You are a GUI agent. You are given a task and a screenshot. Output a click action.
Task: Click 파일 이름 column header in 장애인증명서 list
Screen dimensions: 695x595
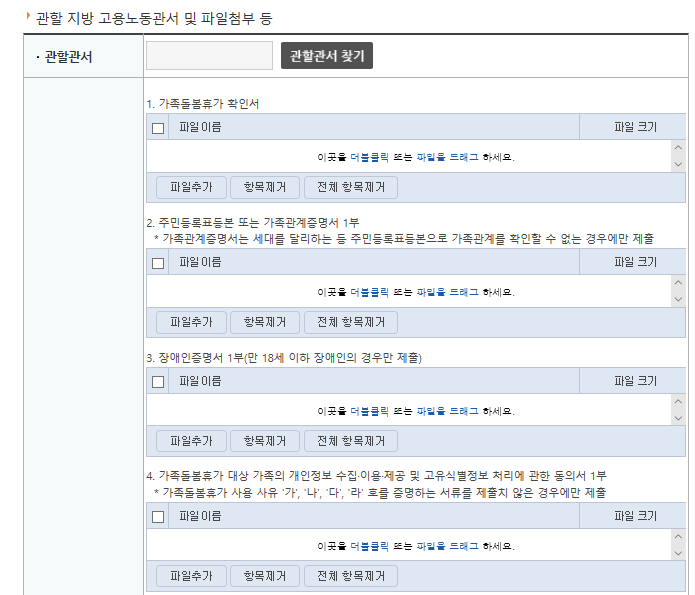374,381
